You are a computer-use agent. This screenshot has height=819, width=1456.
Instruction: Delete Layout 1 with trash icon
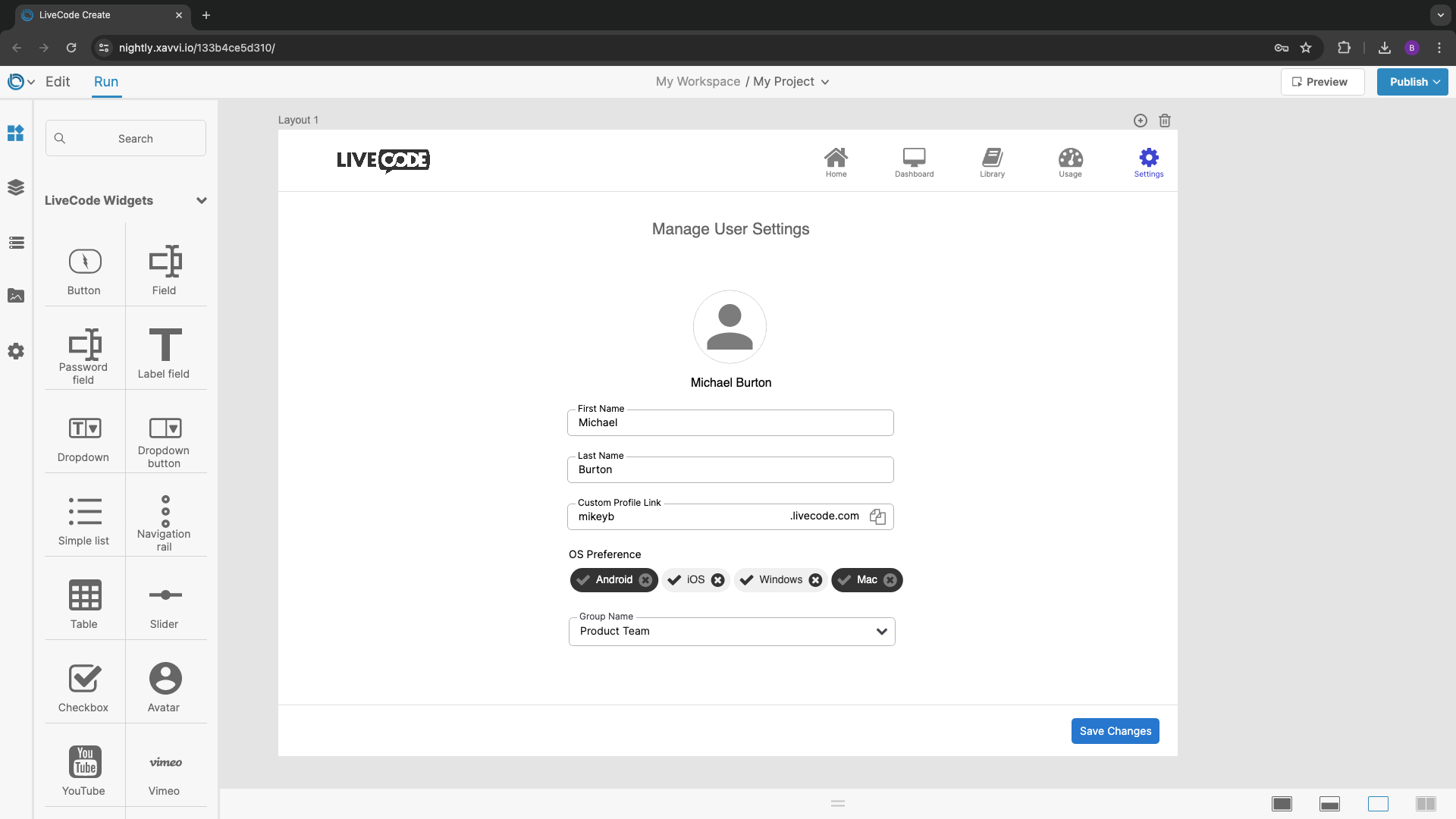(1165, 121)
